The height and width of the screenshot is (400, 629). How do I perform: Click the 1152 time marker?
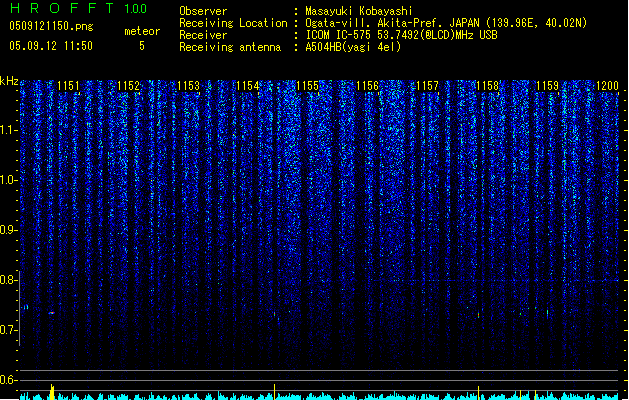(128, 86)
